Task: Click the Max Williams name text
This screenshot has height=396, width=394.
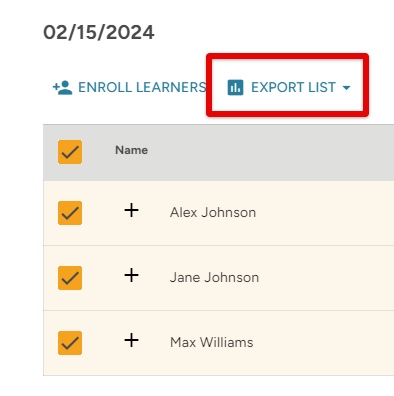Action: [212, 342]
